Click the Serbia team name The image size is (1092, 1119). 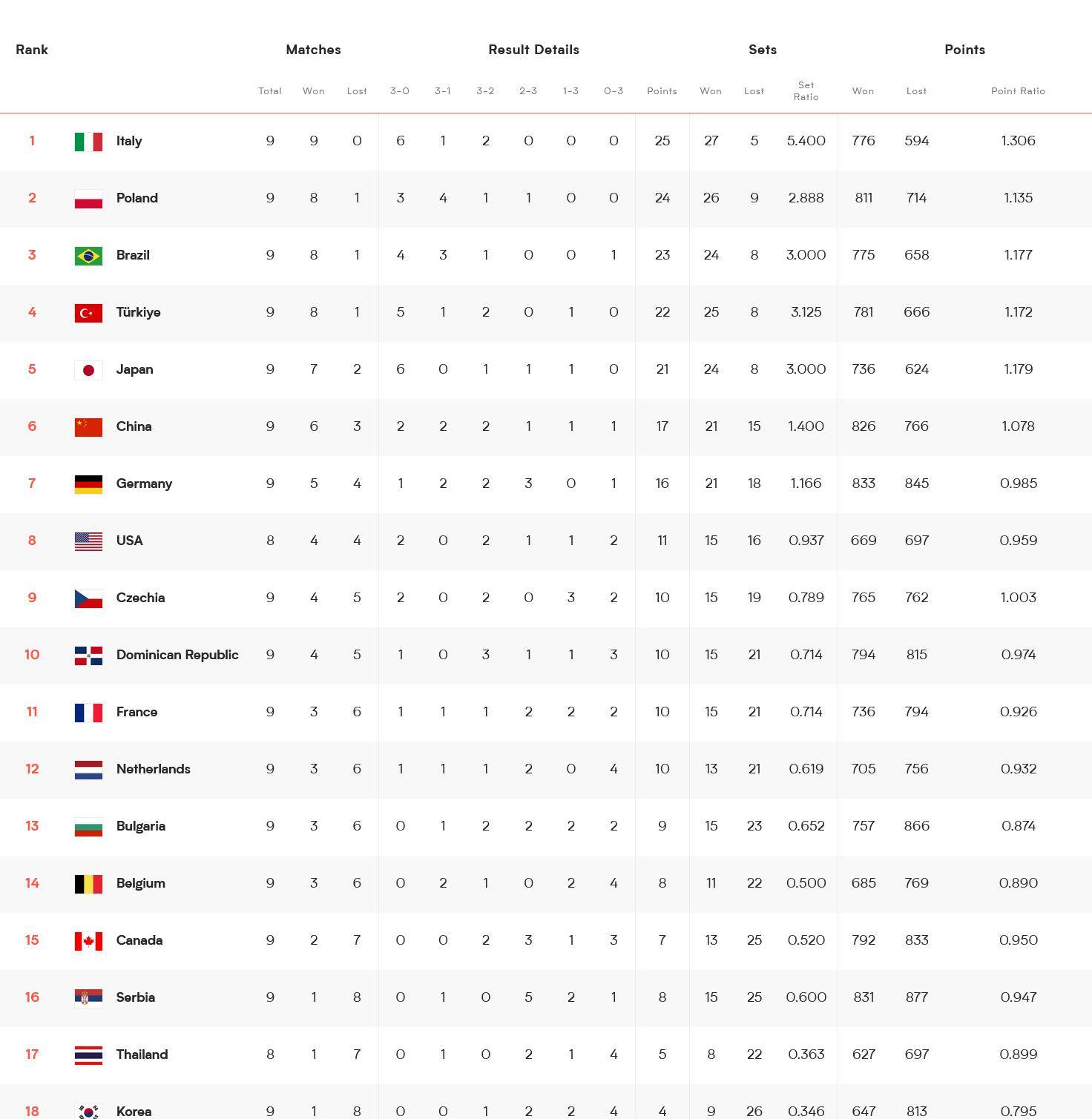(135, 997)
